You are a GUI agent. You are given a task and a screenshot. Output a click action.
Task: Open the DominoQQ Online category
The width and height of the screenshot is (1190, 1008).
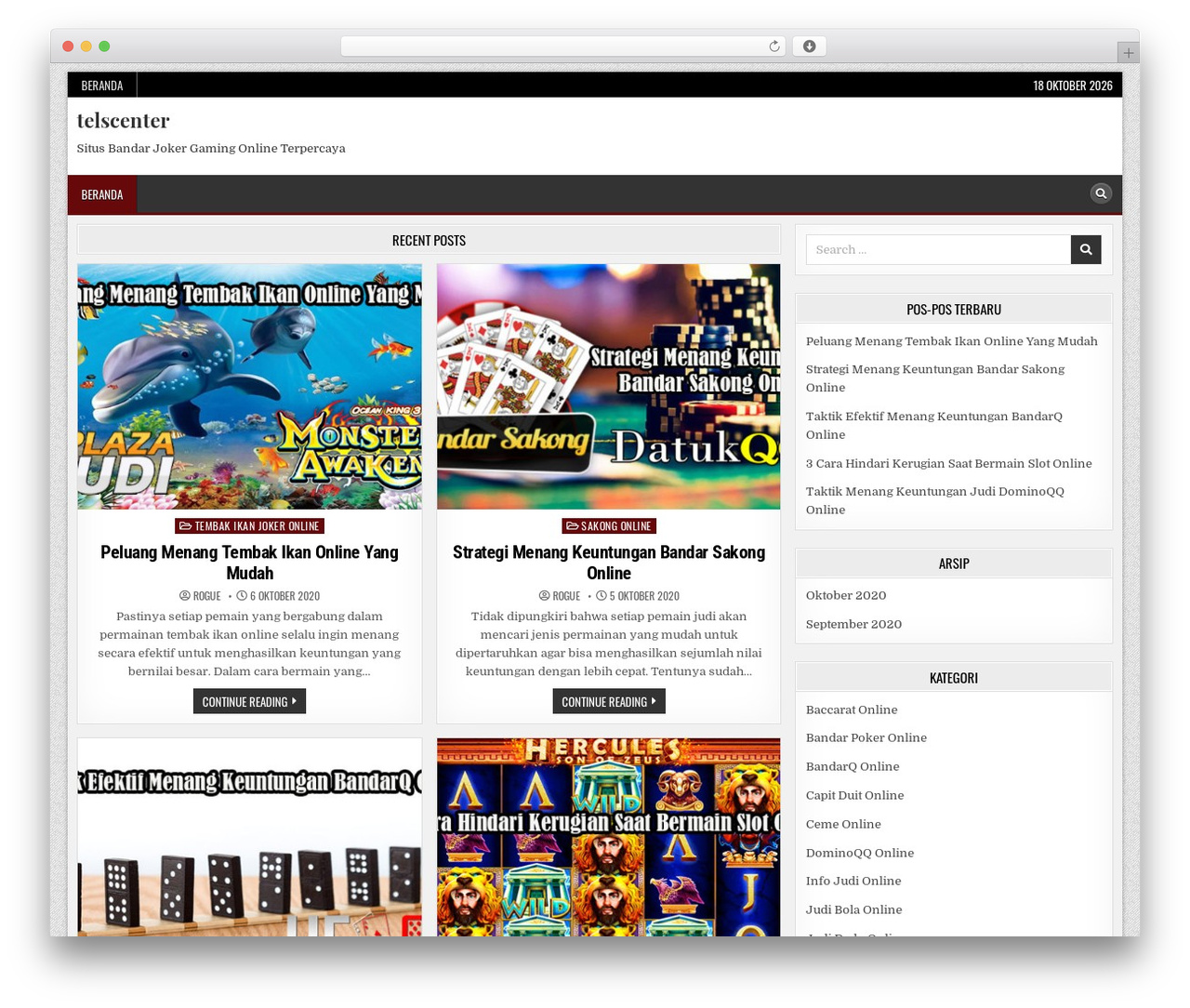click(860, 853)
